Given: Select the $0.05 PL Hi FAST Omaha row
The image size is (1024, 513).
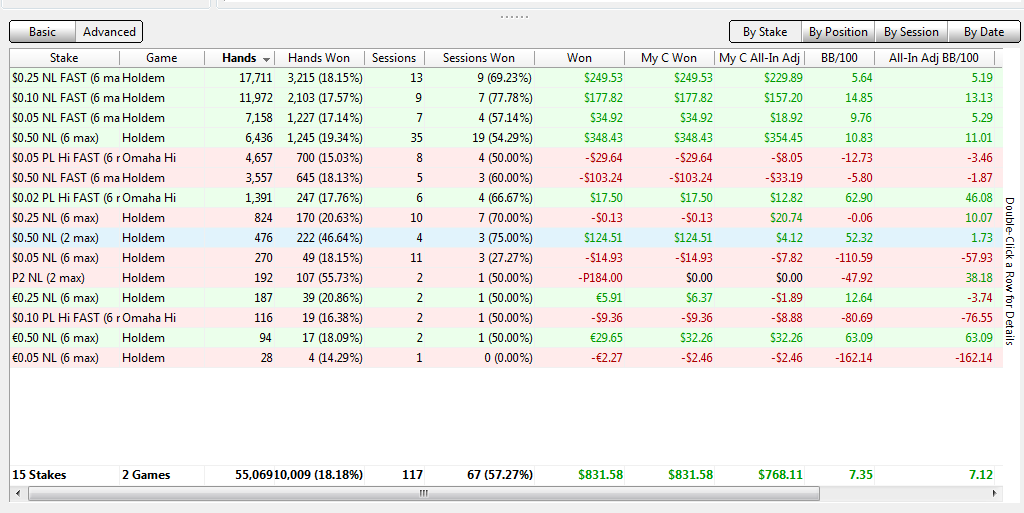Looking at the screenshot, I should [506, 157].
